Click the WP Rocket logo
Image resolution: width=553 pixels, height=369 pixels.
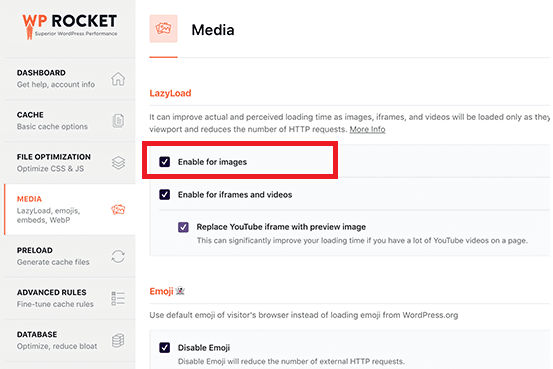tap(69, 26)
